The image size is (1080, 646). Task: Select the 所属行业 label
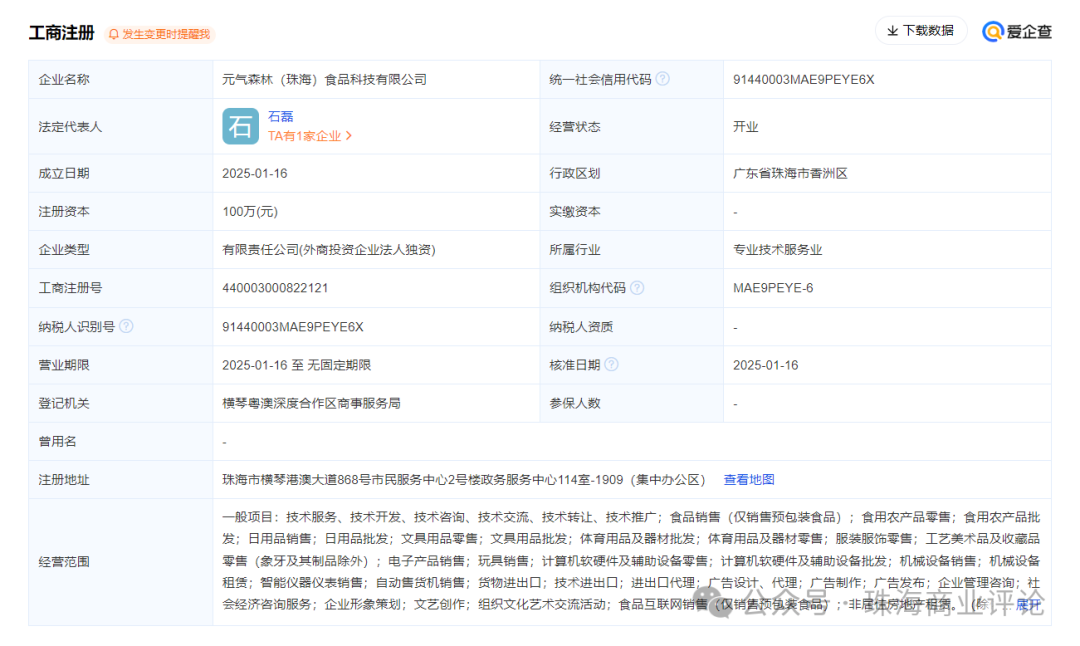pyautogui.click(x=574, y=250)
